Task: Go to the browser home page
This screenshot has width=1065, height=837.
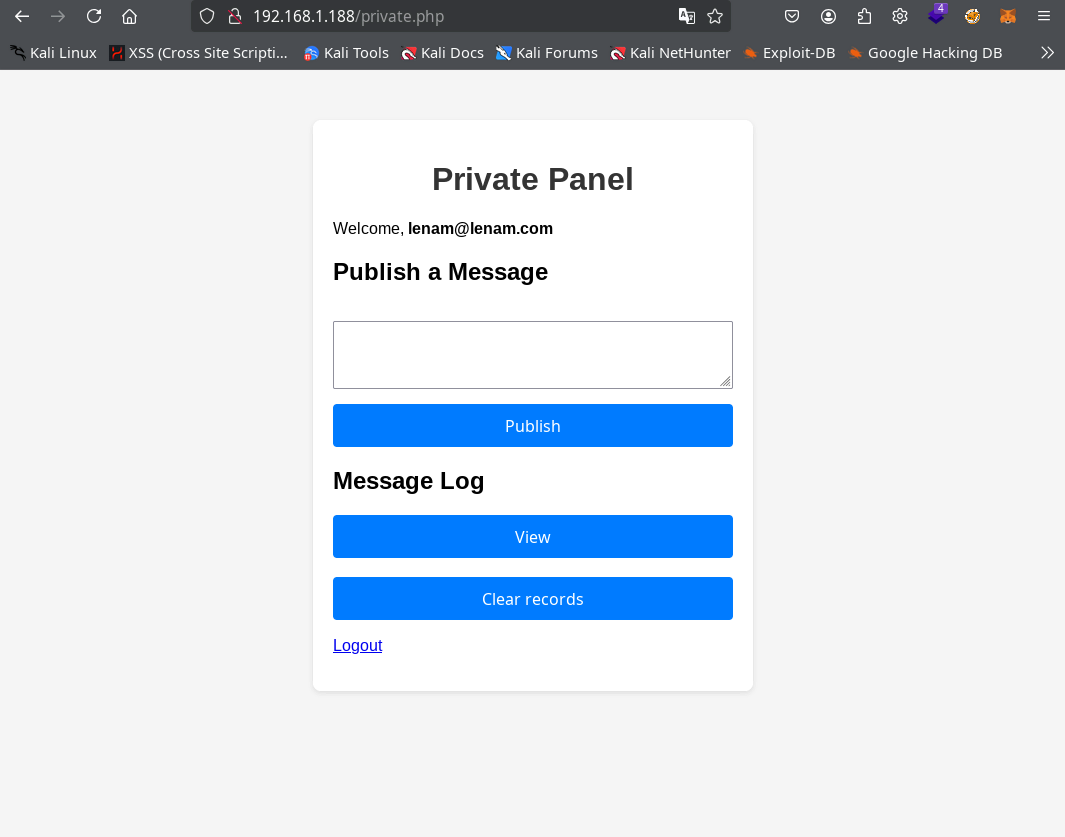Action: click(130, 16)
